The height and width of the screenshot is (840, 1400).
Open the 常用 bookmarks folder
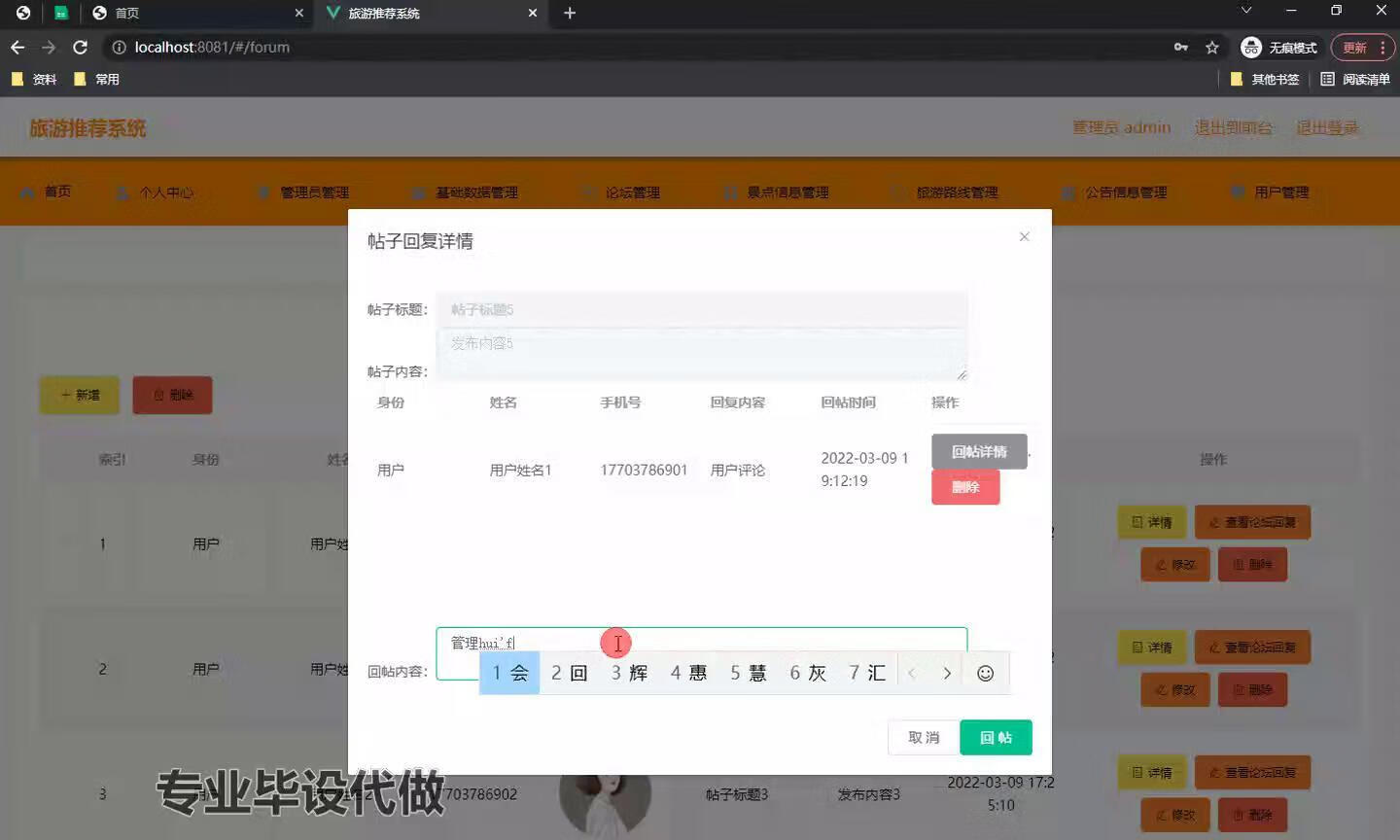pos(96,79)
